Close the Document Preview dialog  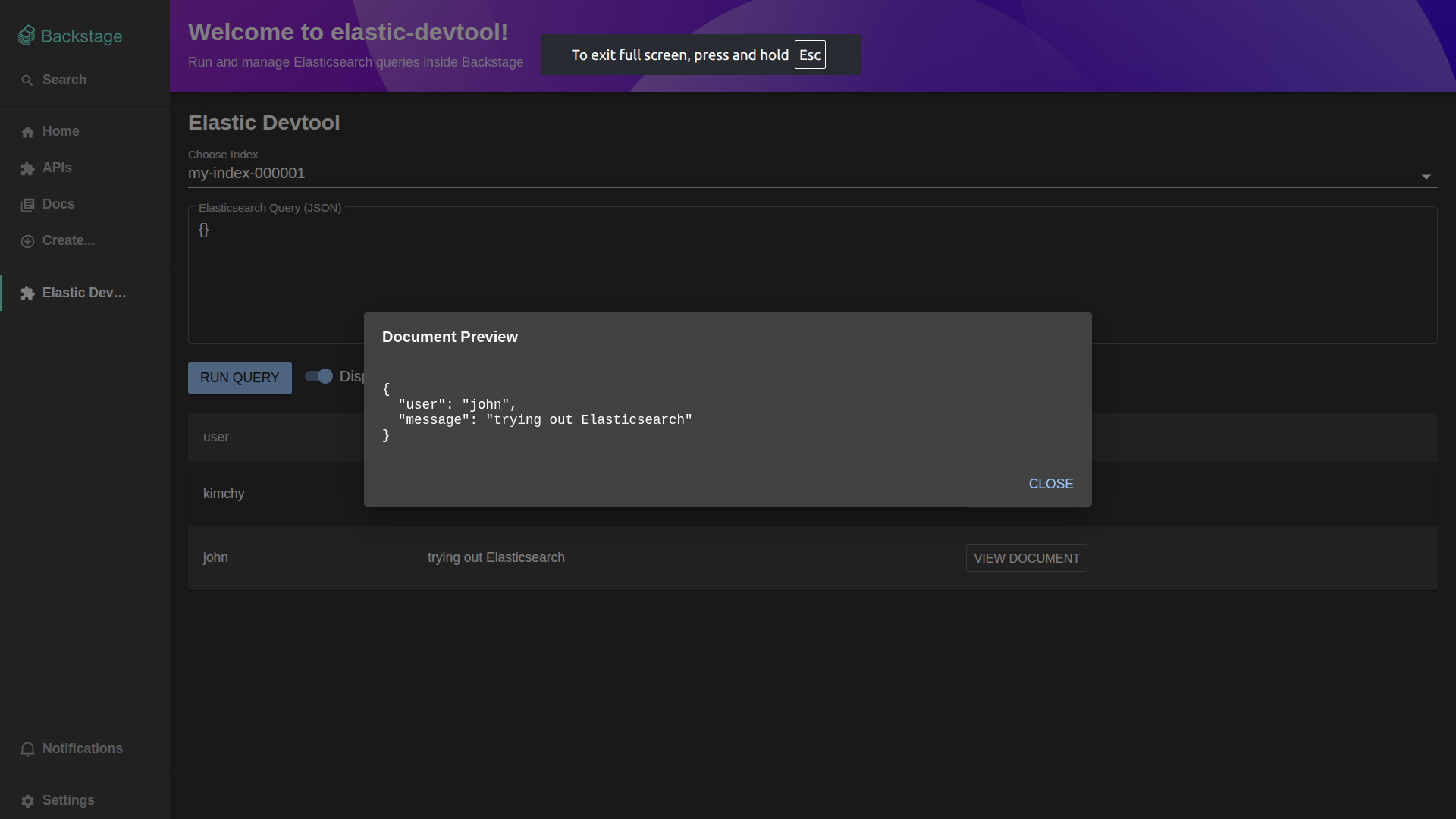click(1050, 484)
